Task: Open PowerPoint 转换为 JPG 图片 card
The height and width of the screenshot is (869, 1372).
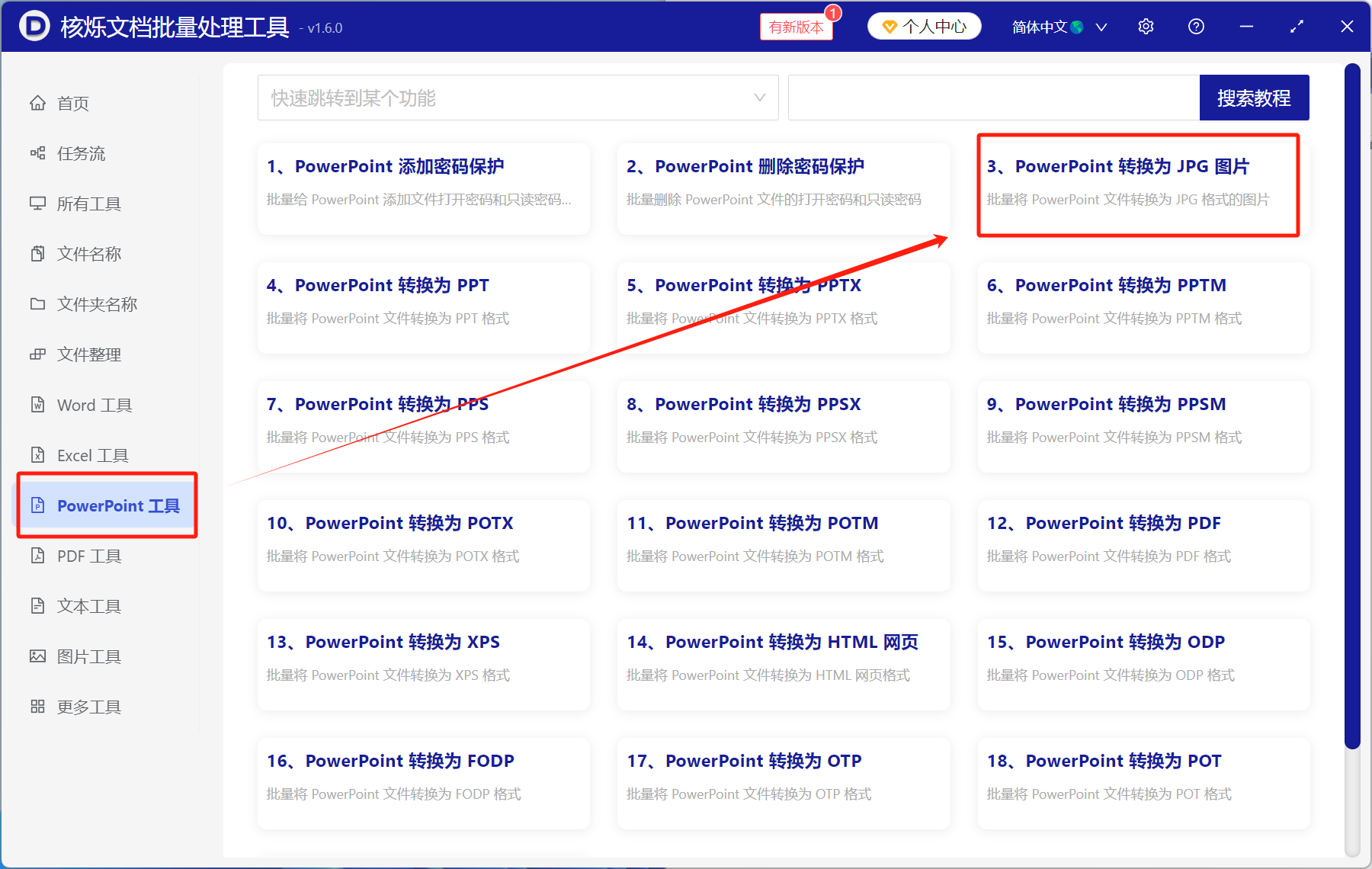Action: [x=1143, y=189]
